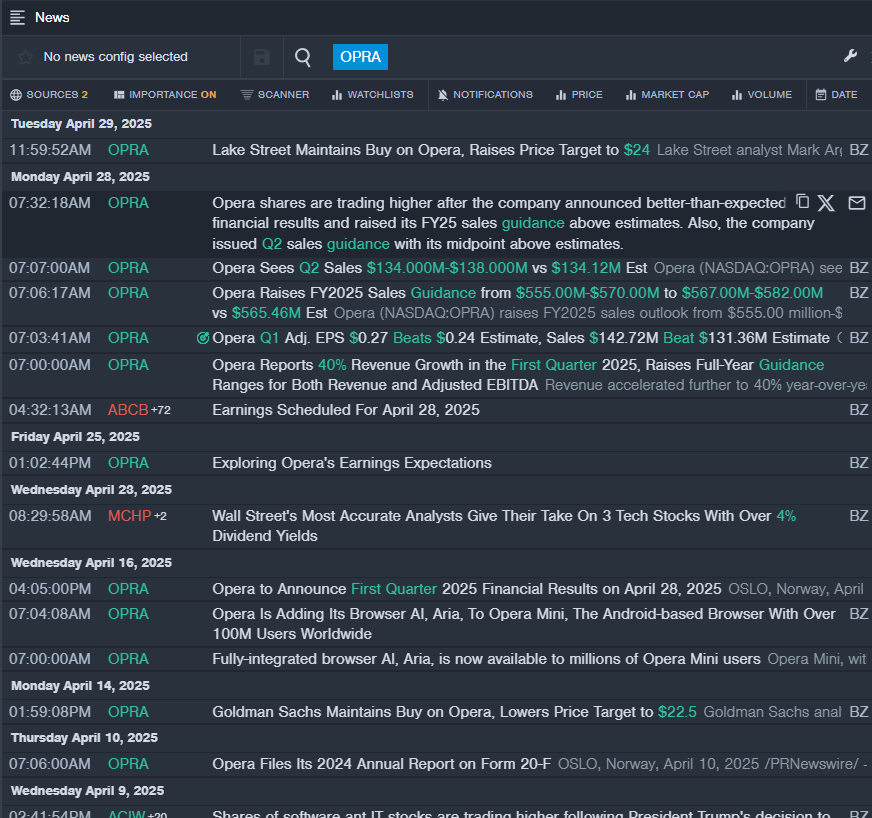
Task: Open Wall Street's Most Accurate Analysts headline
Action: tap(504, 526)
